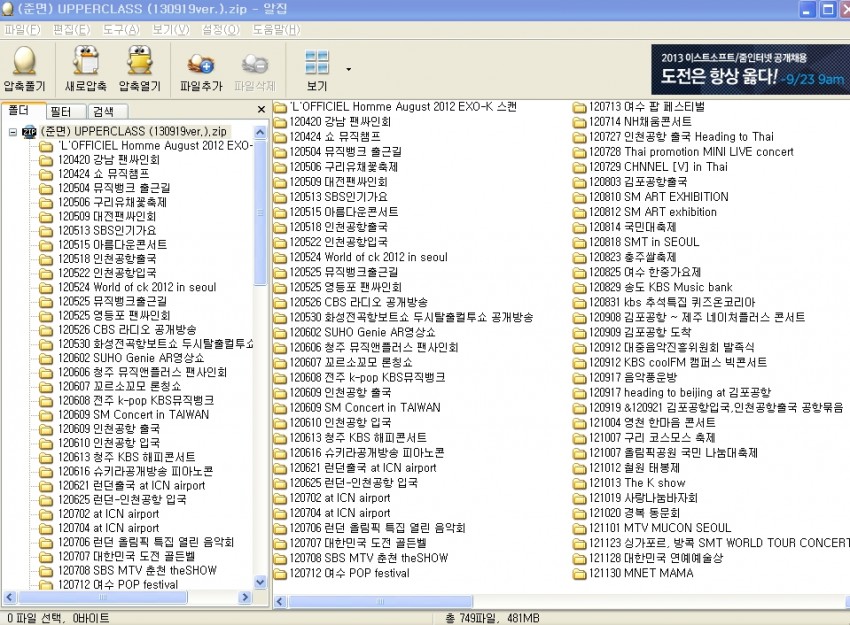
Task: Open the 보기(V) menu
Action: coord(171,29)
